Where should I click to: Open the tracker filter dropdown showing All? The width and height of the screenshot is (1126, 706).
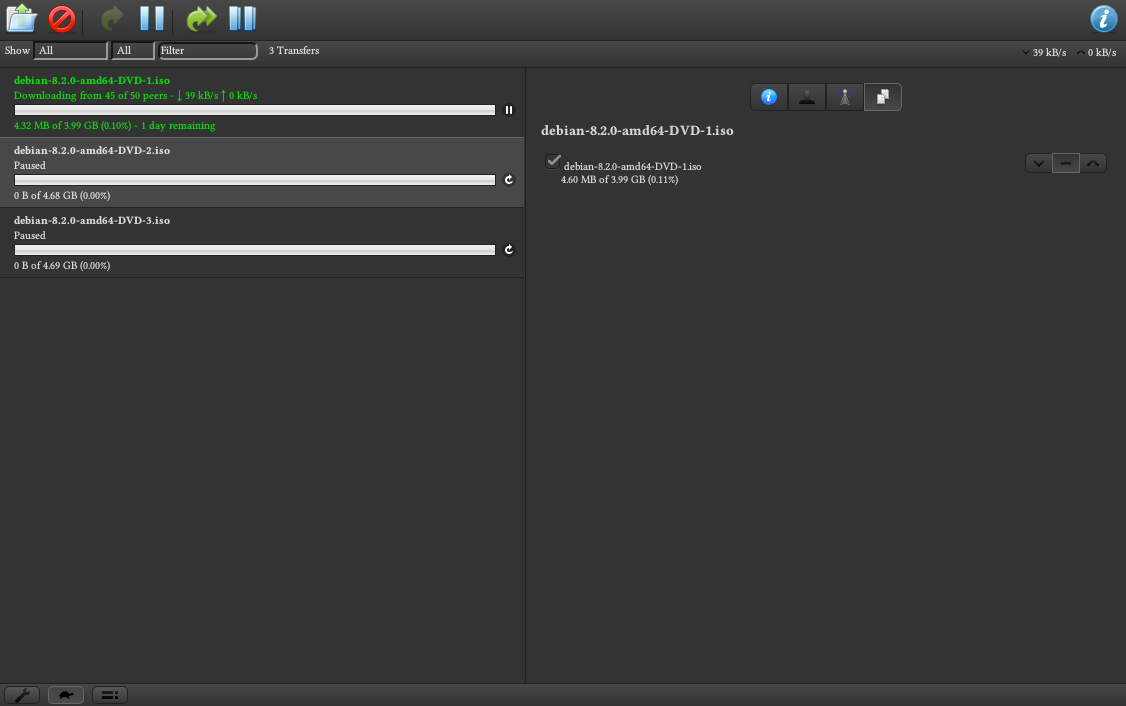[x=133, y=50]
